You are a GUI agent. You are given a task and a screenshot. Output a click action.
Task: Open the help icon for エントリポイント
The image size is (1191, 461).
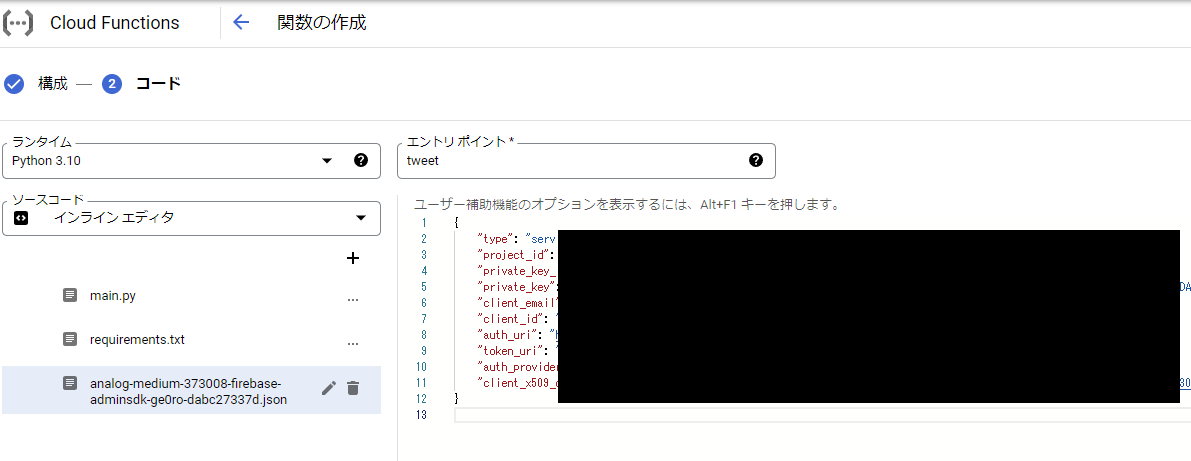[x=756, y=160]
